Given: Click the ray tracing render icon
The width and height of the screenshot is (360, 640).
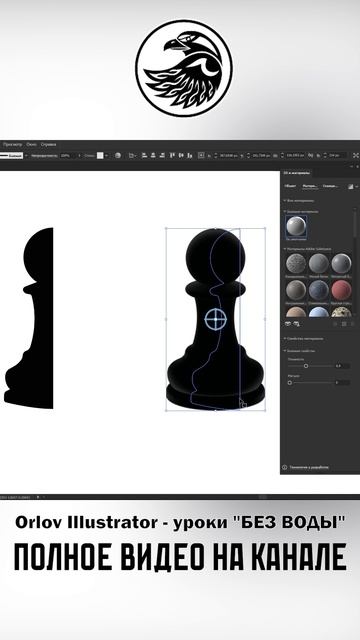Looking at the screenshot, I should tap(350, 187).
